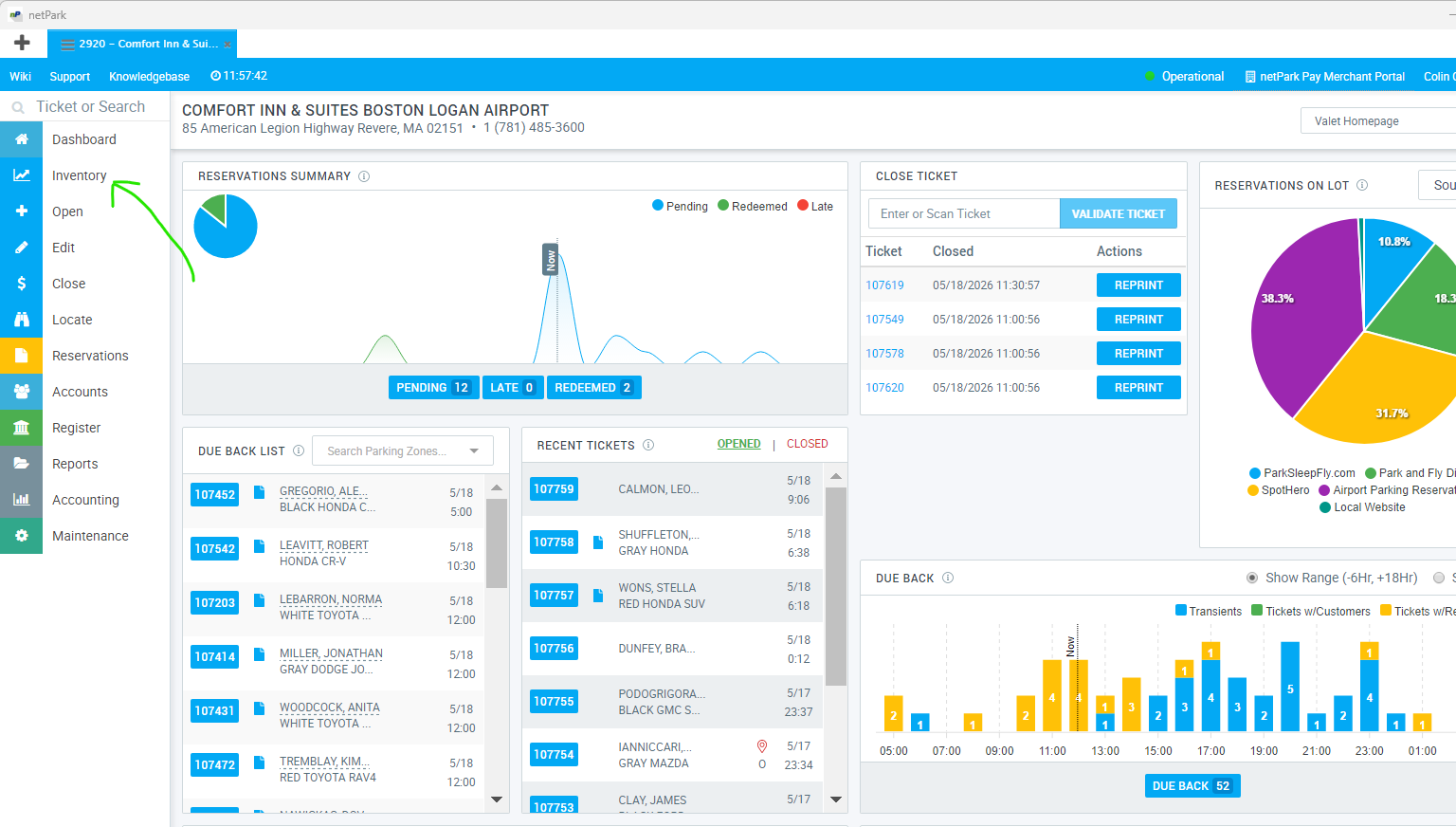The width and height of the screenshot is (1456, 827).
Task: Select the Edit pencil icon
Action: tap(21, 248)
